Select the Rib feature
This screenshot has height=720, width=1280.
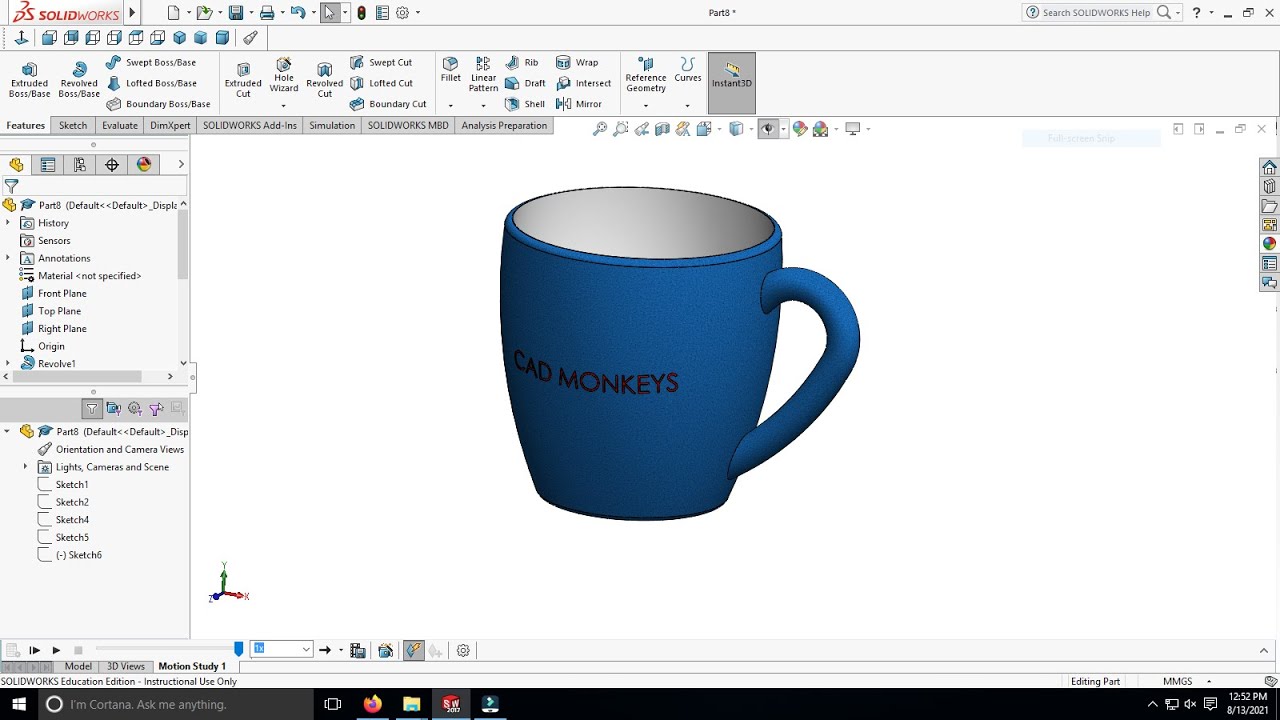click(x=522, y=62)
